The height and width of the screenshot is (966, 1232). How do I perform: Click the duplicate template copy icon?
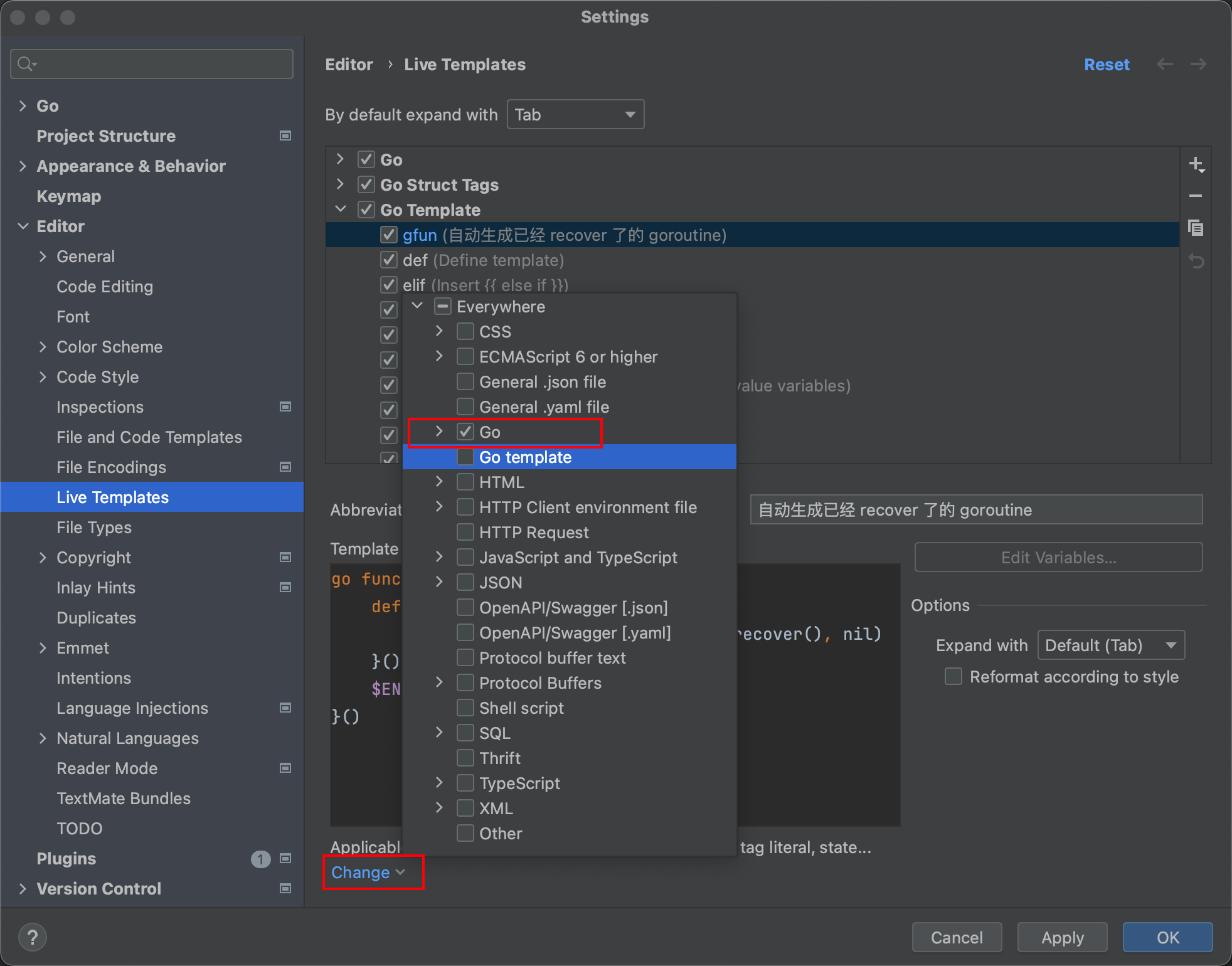coord(1196,228)
